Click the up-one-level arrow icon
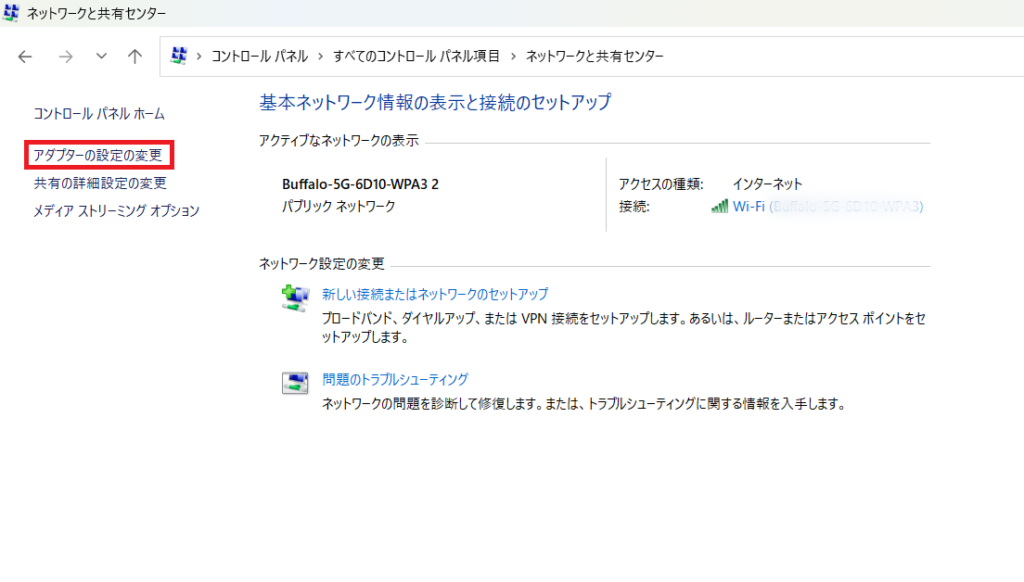The width and height of the screenshot is (1024, 582). [x=135, y=57]
